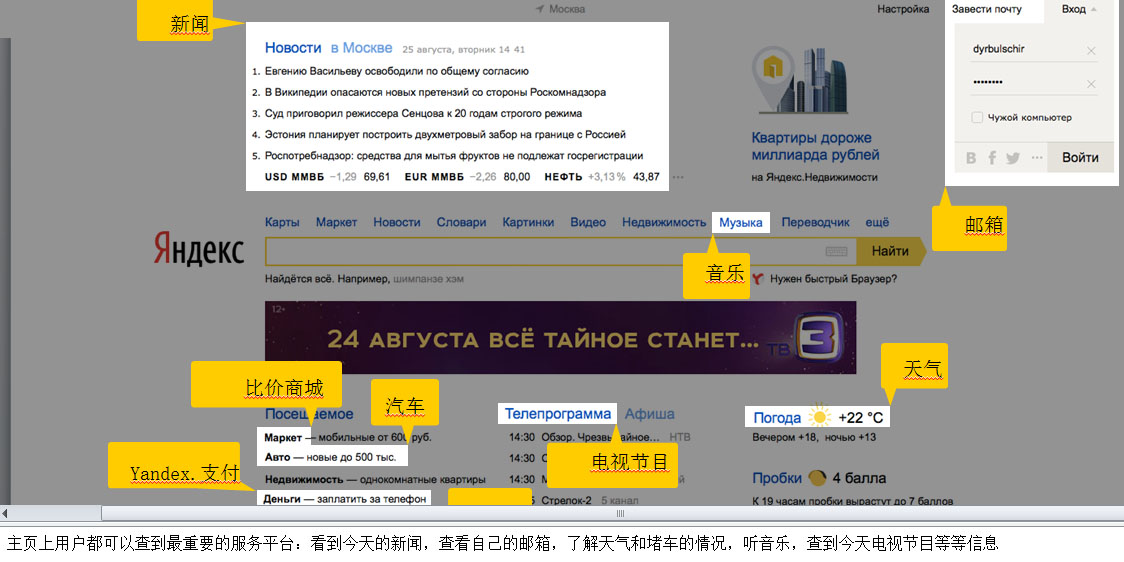Click Завести почту tab
Viewport: 1124px width, 562px height.
(986, 9)
